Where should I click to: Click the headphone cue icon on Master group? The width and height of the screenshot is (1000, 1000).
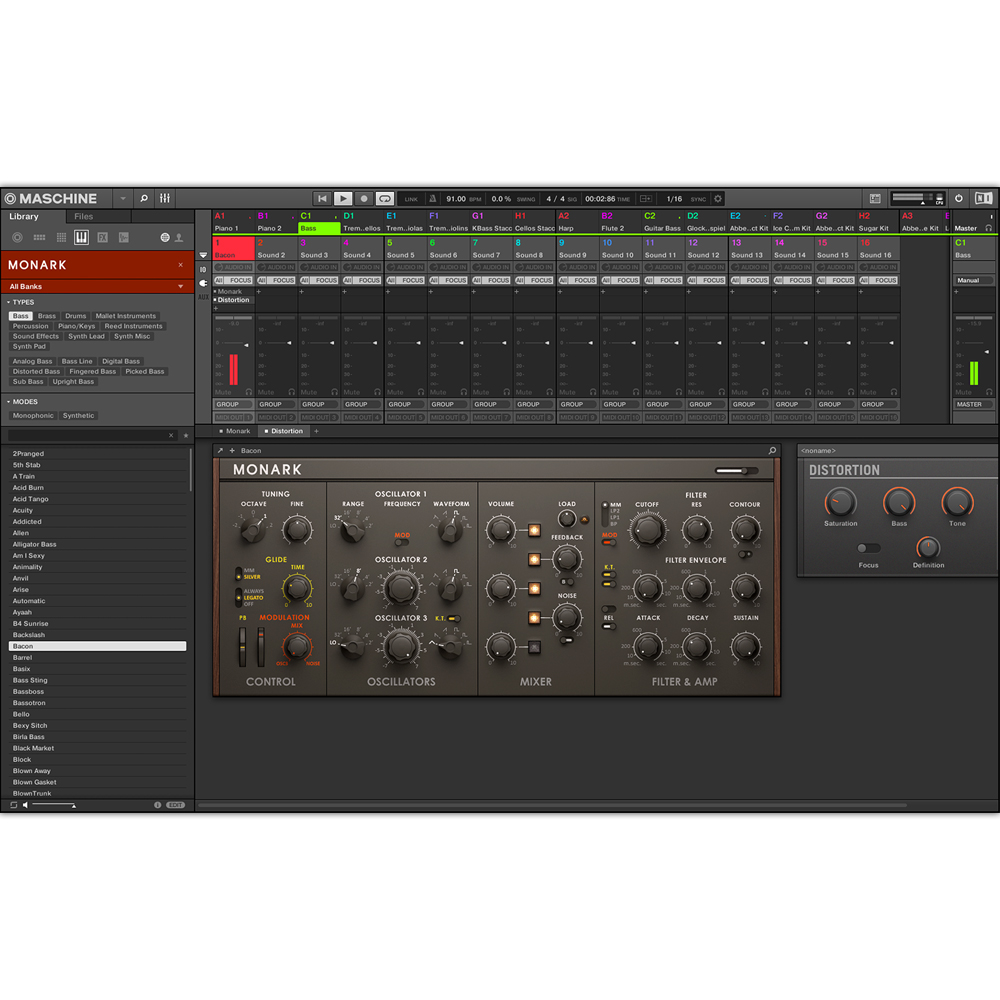click(x=989, y=228)
